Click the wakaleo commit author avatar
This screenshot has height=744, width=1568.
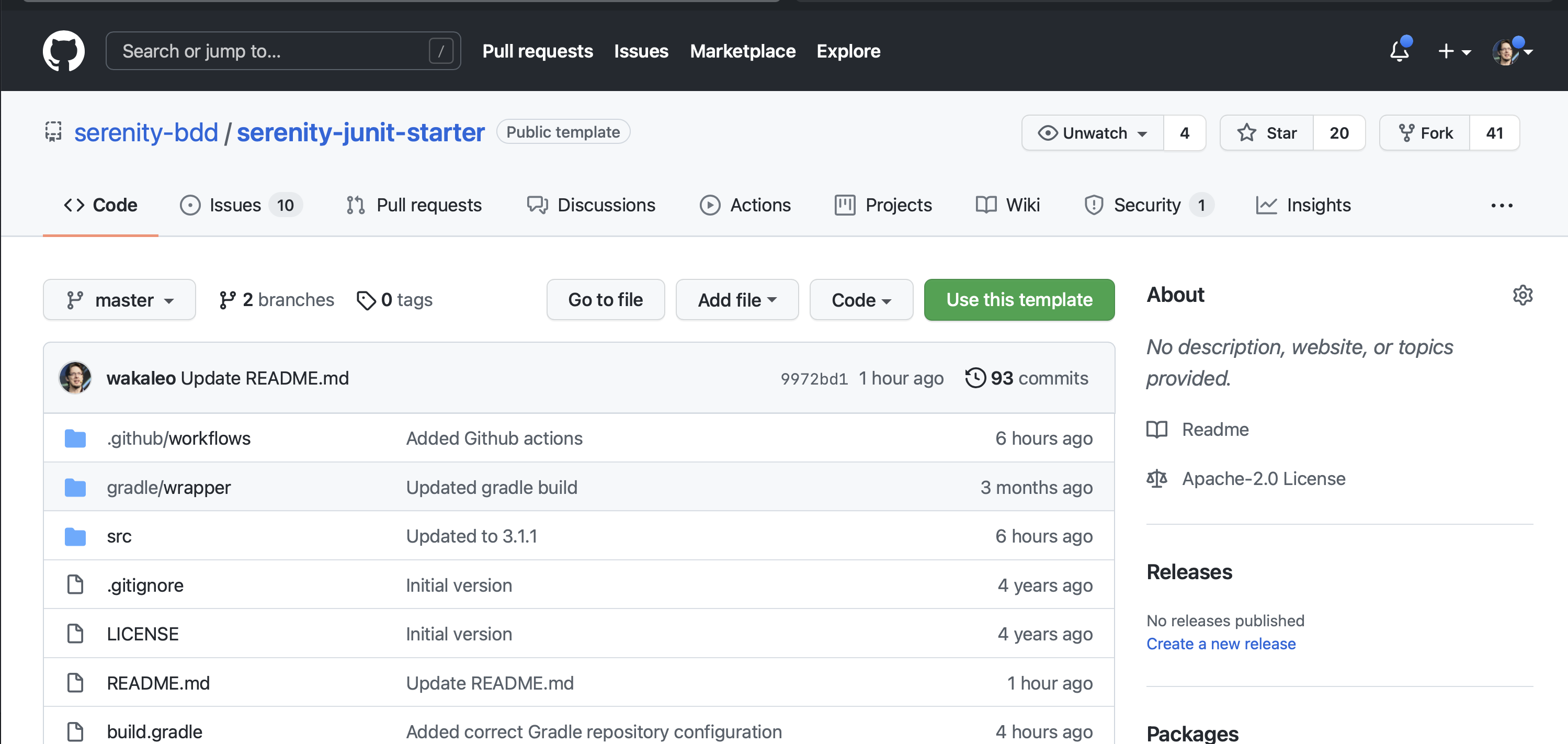(75, 377)
